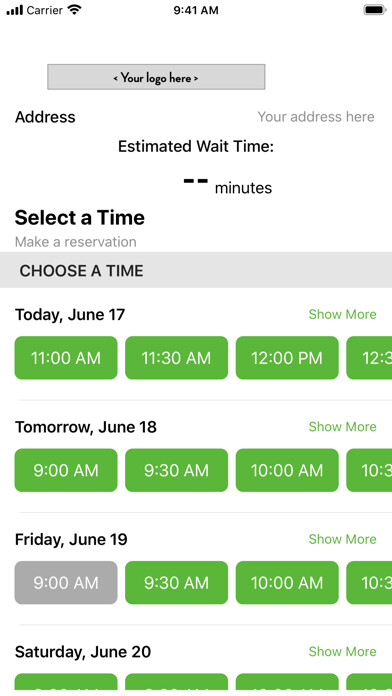
Task: Show more times for Friday, June 19
Action: point(342,539)
